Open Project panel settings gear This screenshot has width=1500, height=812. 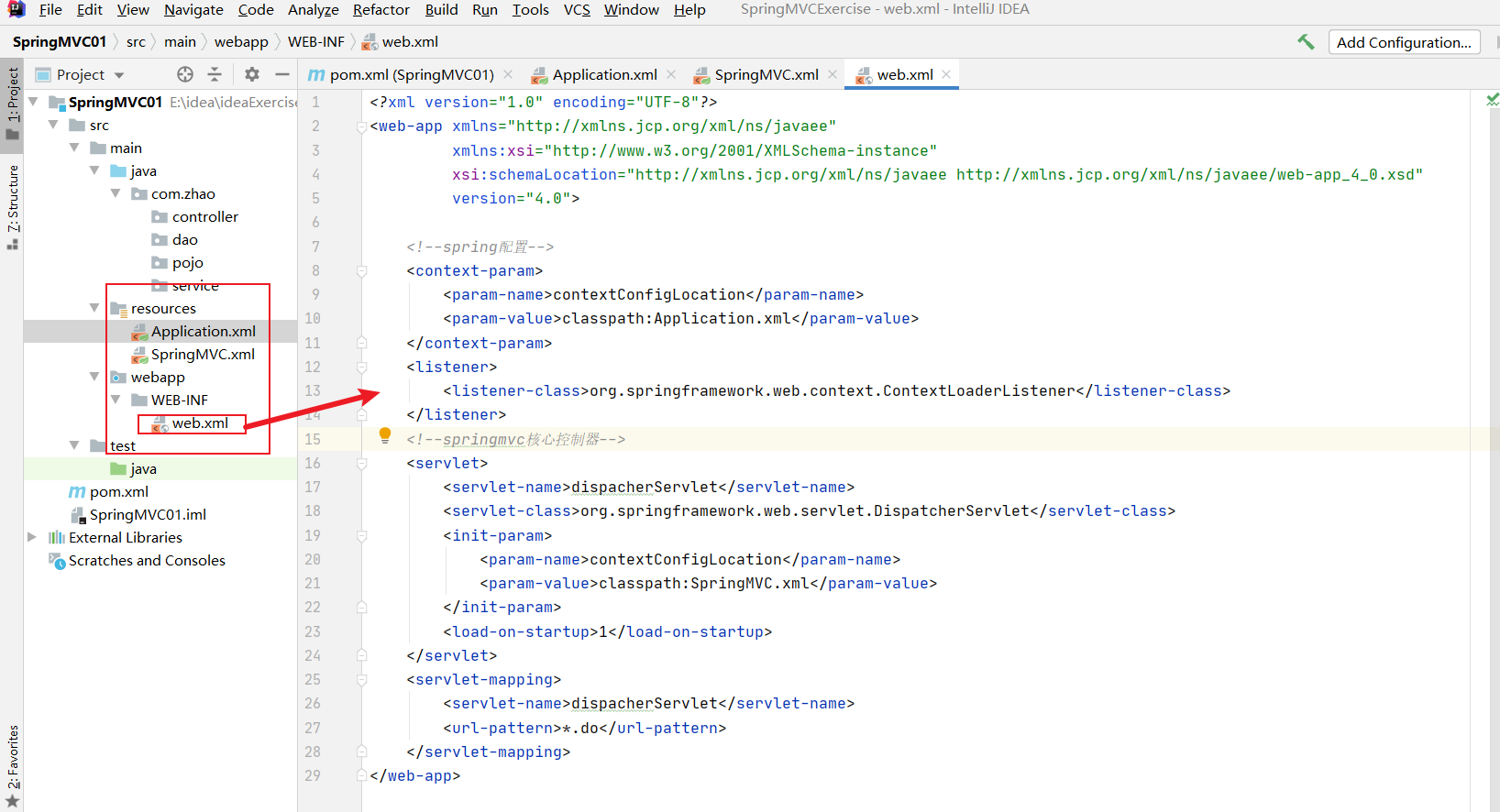coord(252,74)
